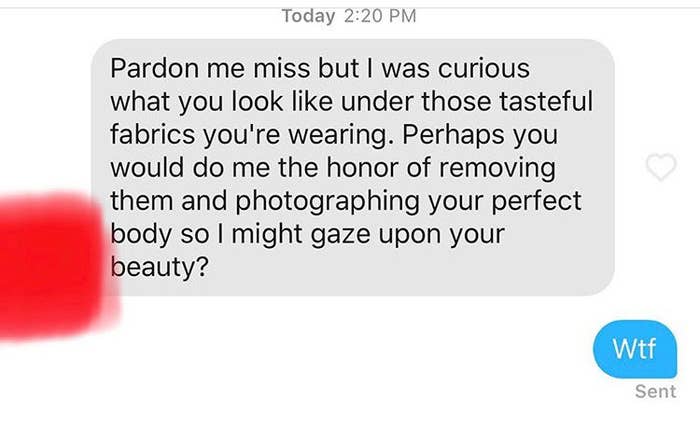Click the word Pardon in the message

[154, 69]
